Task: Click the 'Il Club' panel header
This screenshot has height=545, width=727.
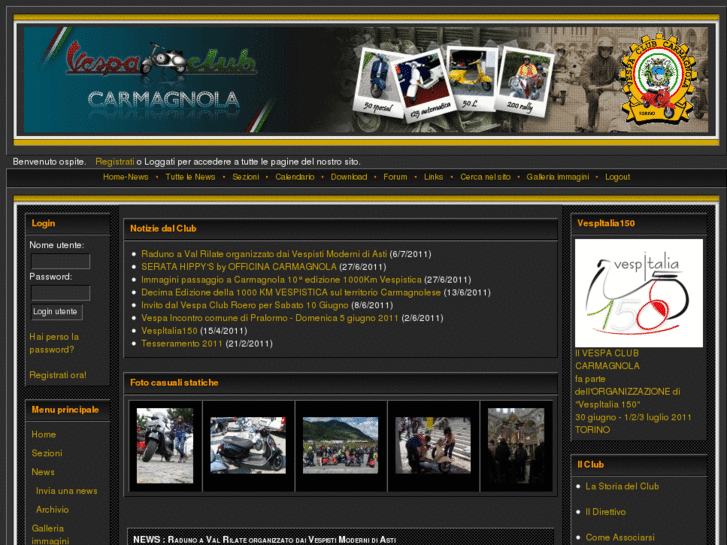Action: pyautogui.click(x=639, y=465)
